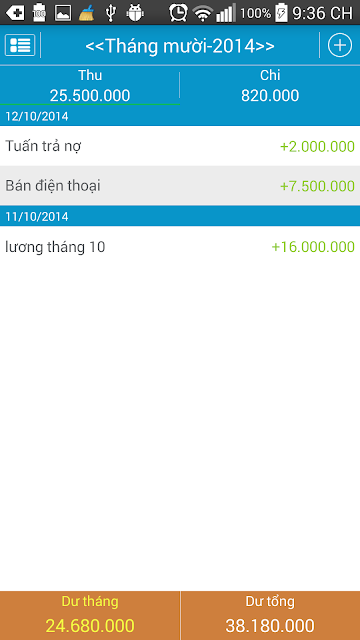The height and width of the screenshot is (640, 360).
Task: Go to next month with >> arrows
Action: pos(265,47)
